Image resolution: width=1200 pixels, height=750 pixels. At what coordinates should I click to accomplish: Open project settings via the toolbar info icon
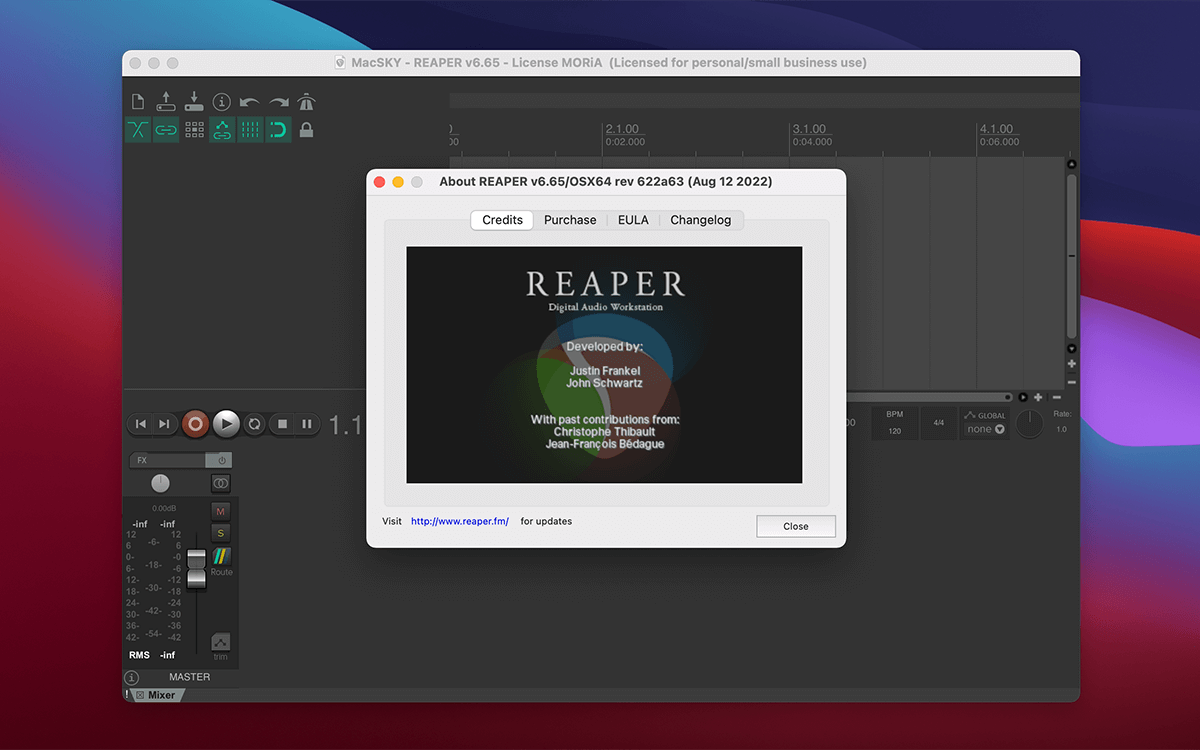[x=222, y=102]
